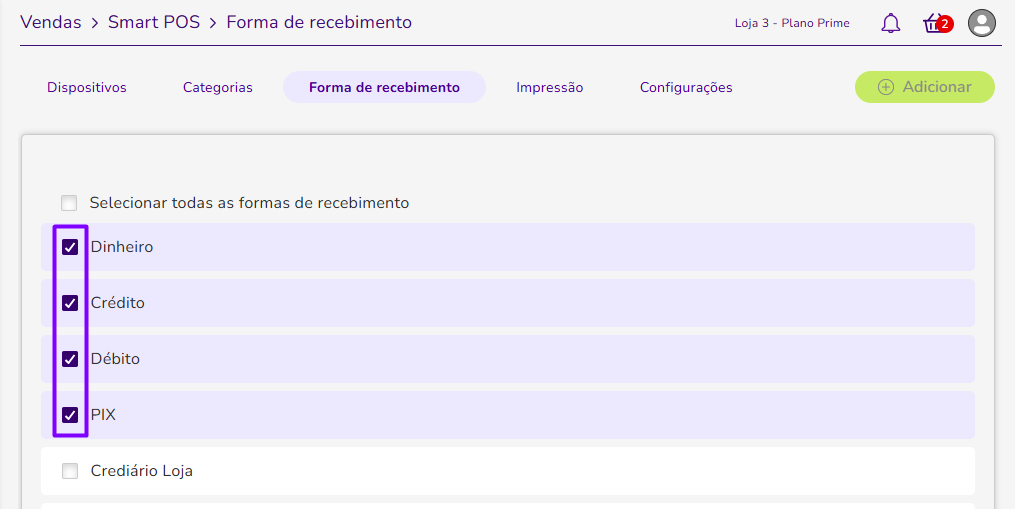
Task: Click Forma de recebimento breadcrumb title
Action: click(x=319, y=22)
